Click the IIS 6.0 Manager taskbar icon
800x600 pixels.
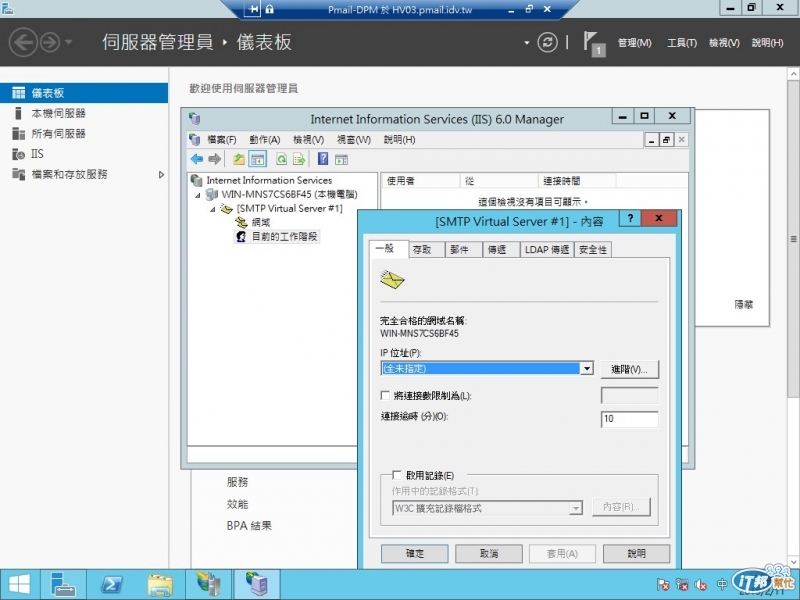(257, 585)
